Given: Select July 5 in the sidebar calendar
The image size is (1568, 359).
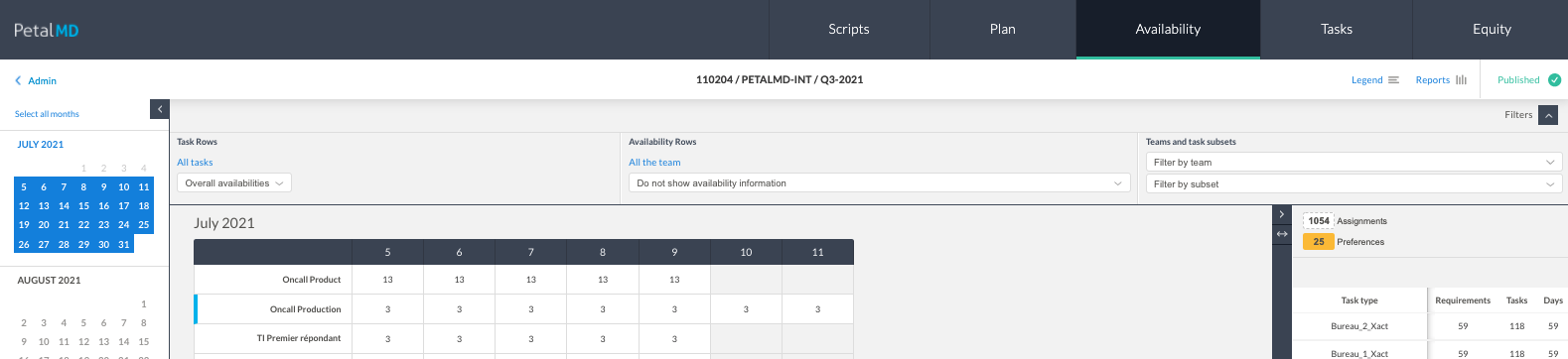Looking at the screenshot, I should click(x=24, y=186).
